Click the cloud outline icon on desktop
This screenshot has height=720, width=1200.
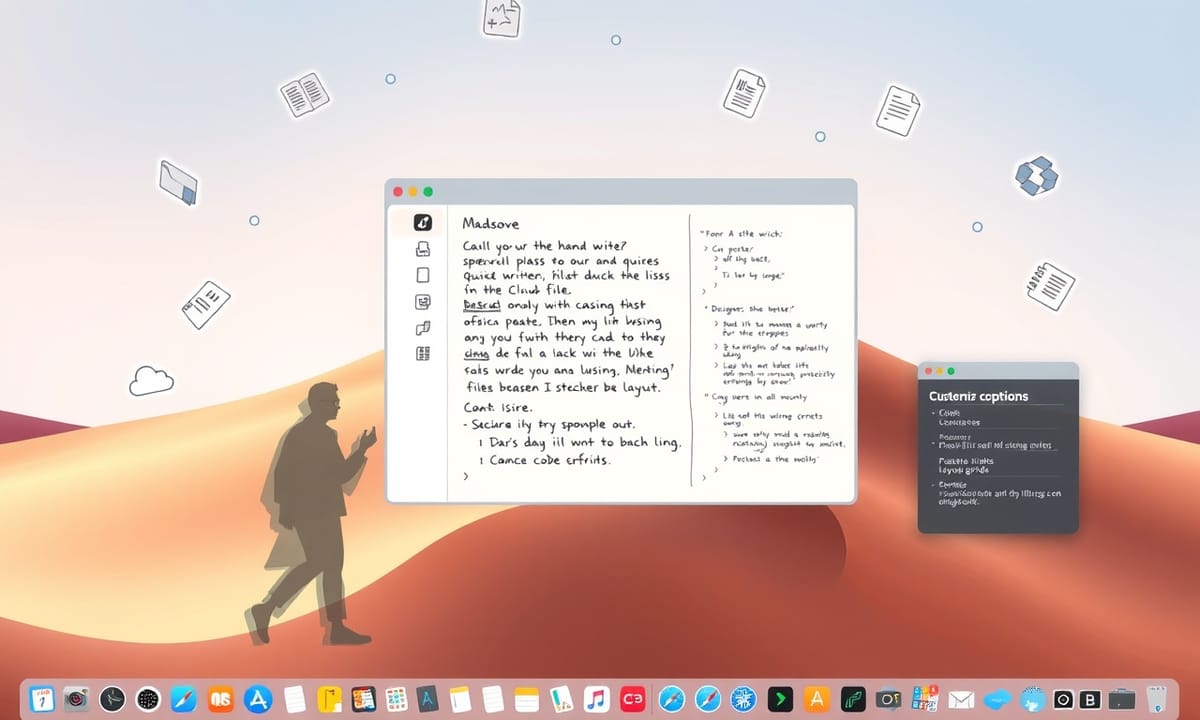pyautogui.click(x=152, y=380)
